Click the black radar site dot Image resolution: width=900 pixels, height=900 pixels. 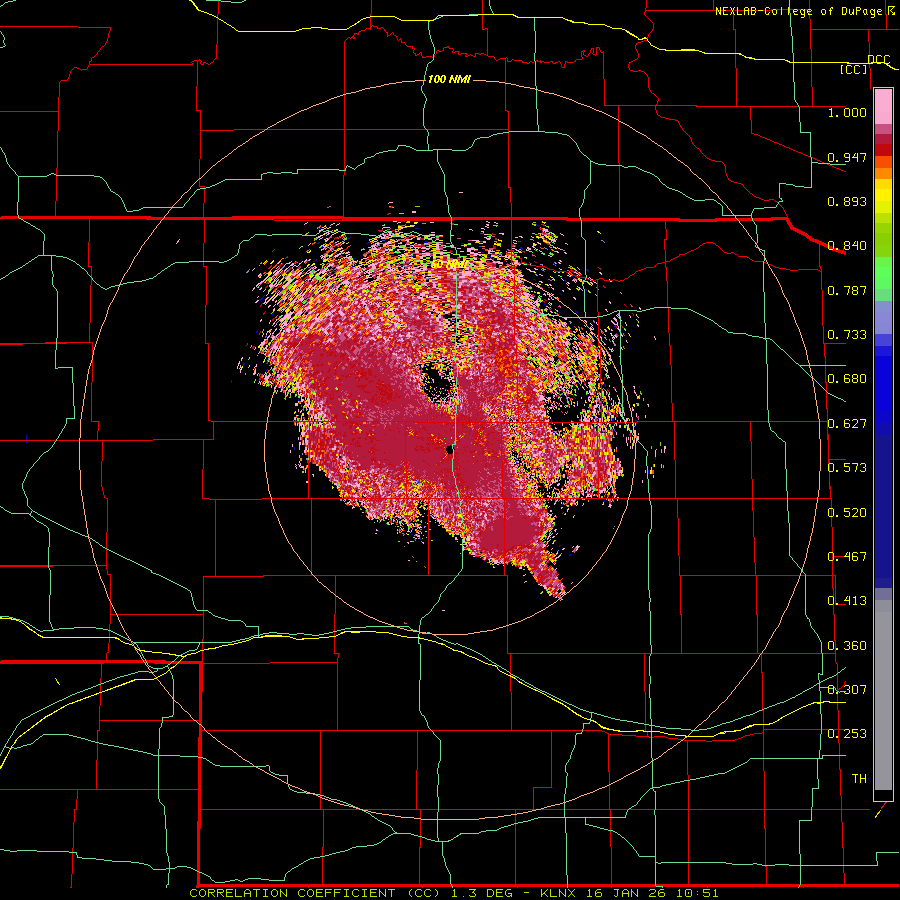(x=450, y=451)
